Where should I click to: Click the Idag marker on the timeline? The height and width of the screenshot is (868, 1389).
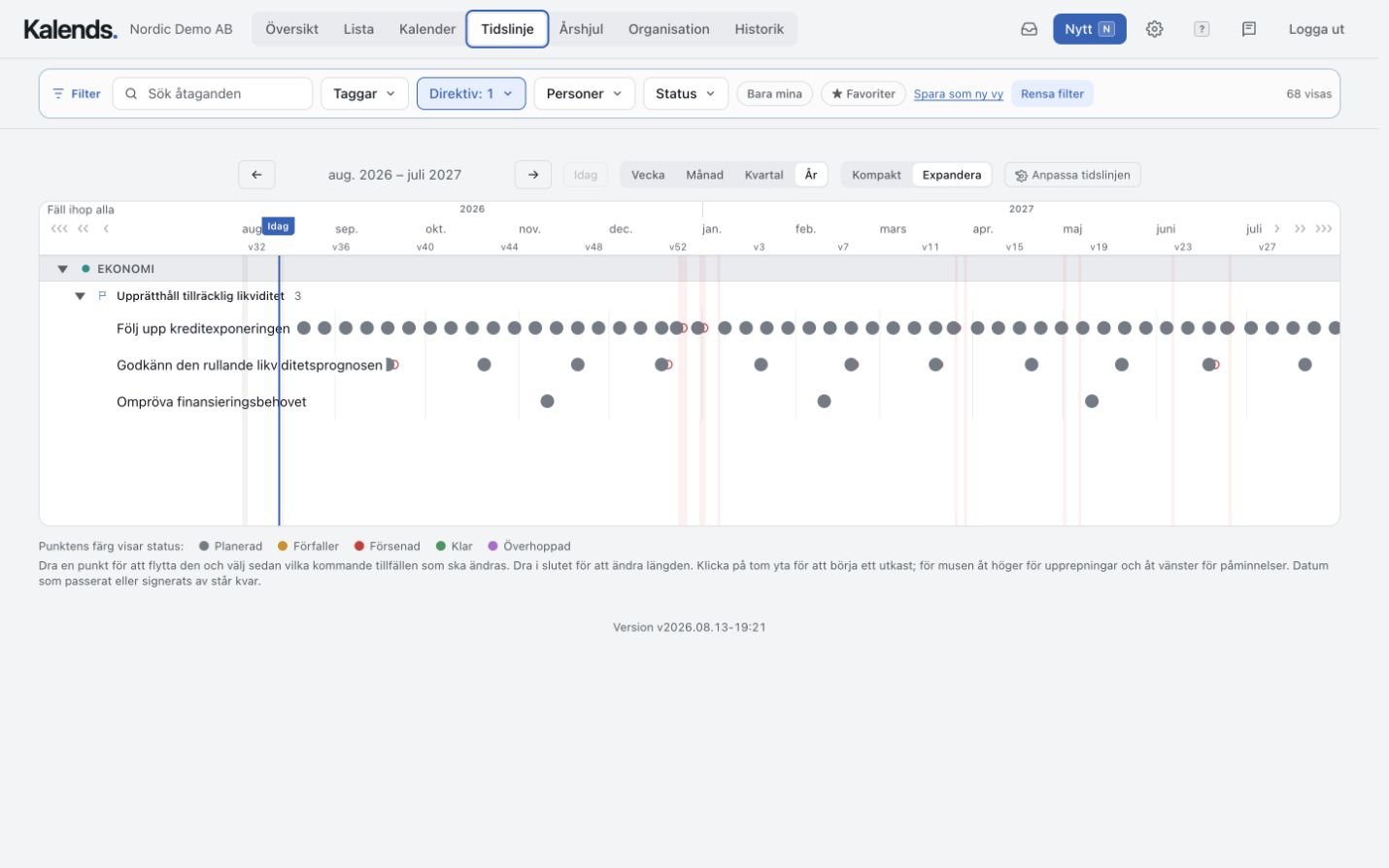point(278,226)
